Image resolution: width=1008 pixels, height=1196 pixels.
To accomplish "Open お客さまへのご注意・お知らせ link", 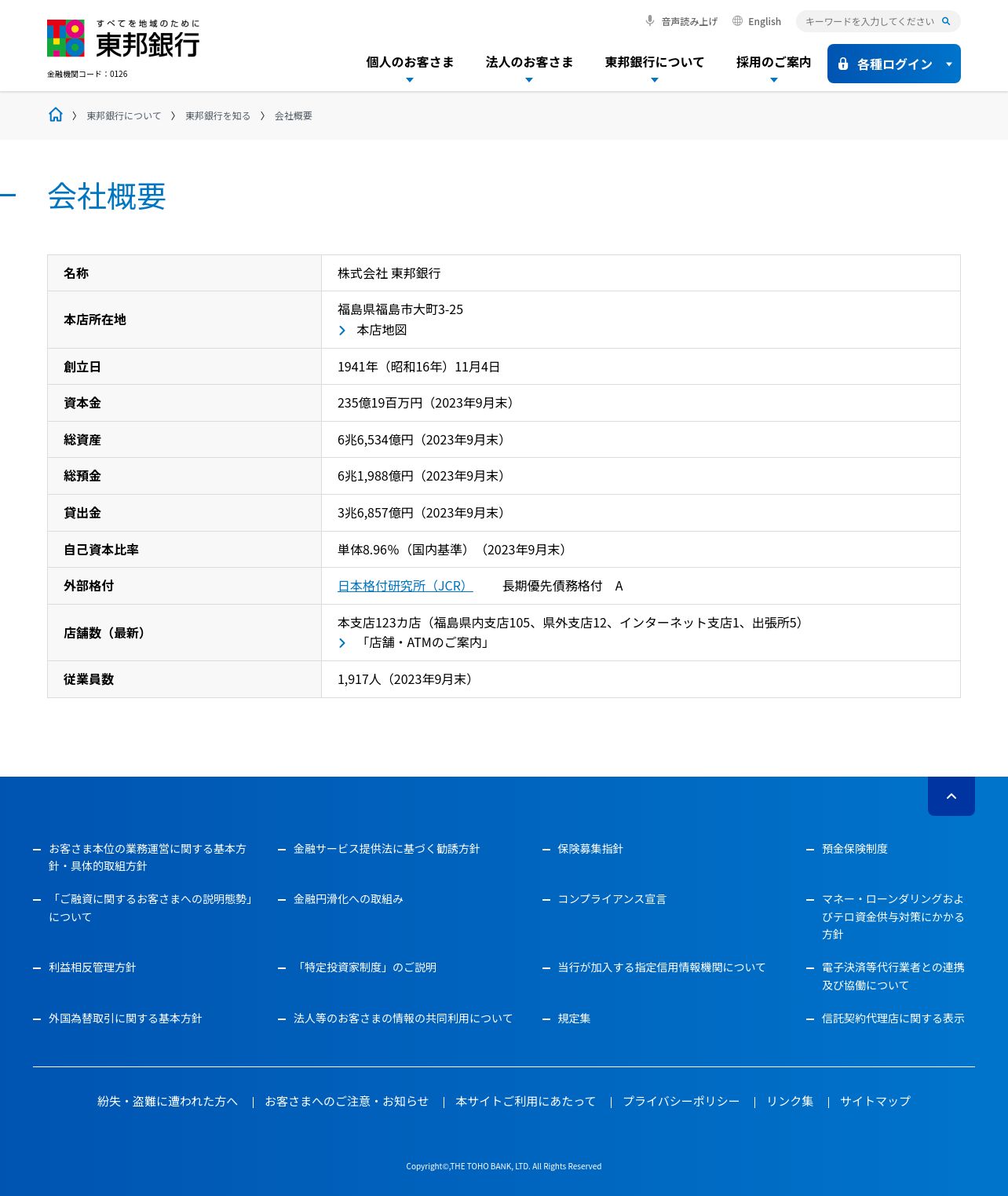I will tap(347, 1101).
